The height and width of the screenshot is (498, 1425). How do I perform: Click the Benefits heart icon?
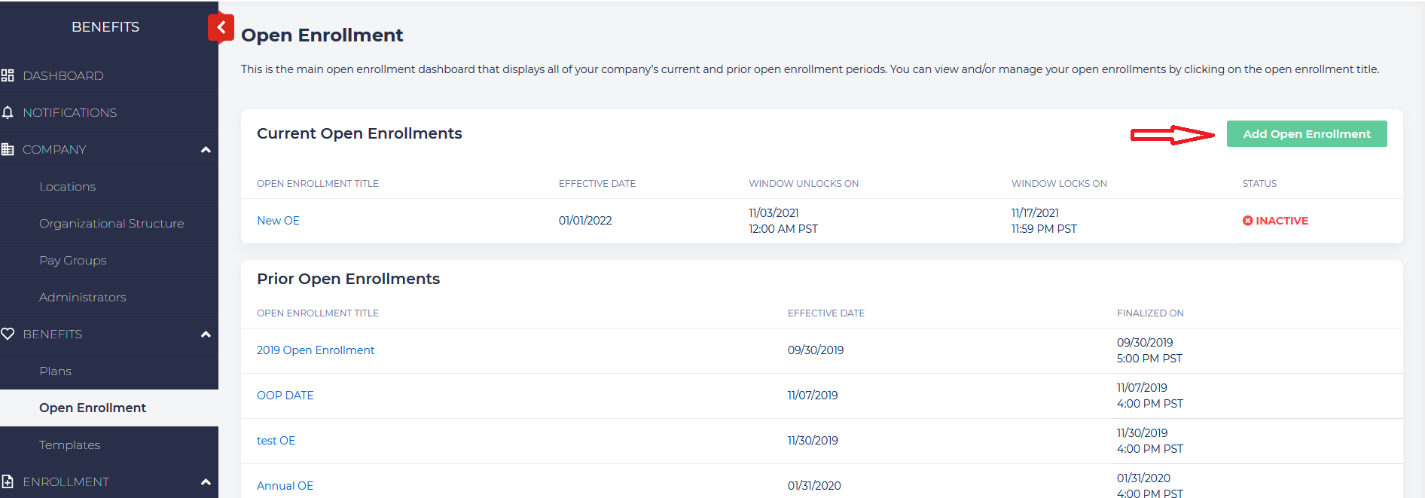click(8, 334)
